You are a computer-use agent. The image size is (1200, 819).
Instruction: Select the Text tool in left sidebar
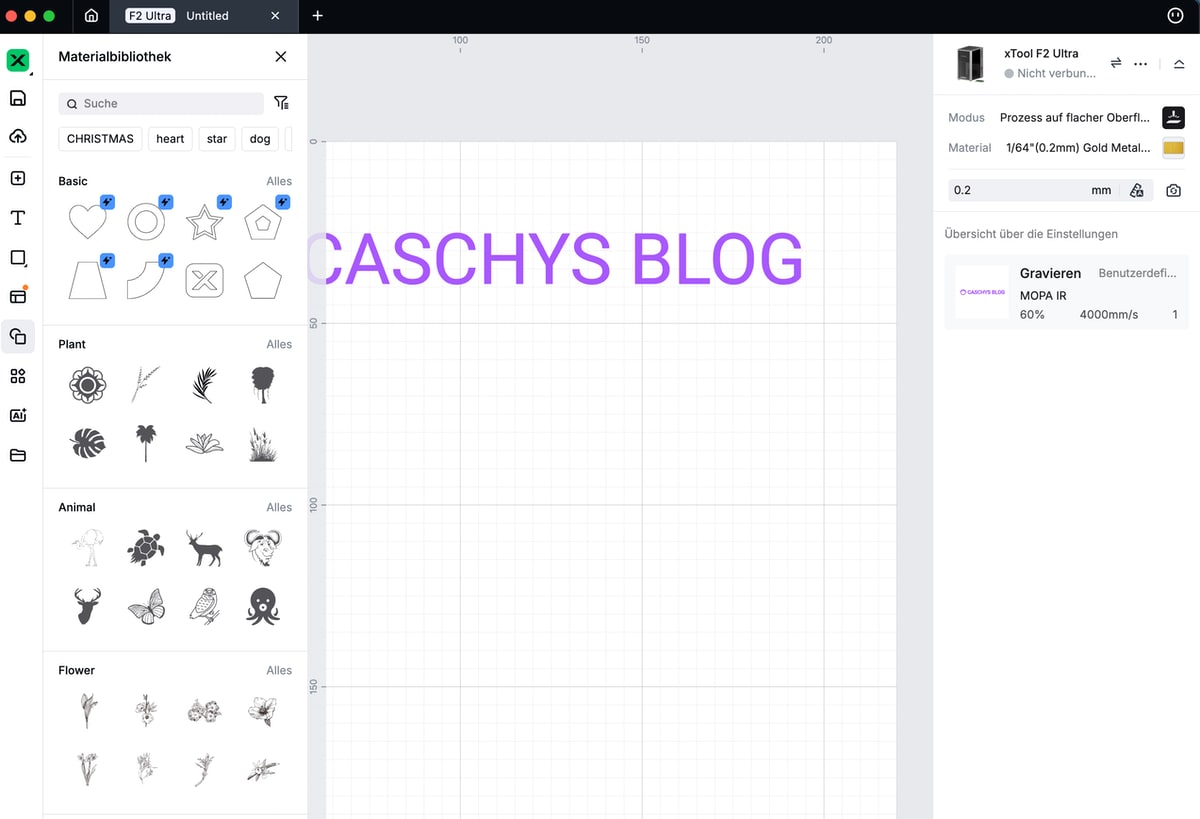18,218
